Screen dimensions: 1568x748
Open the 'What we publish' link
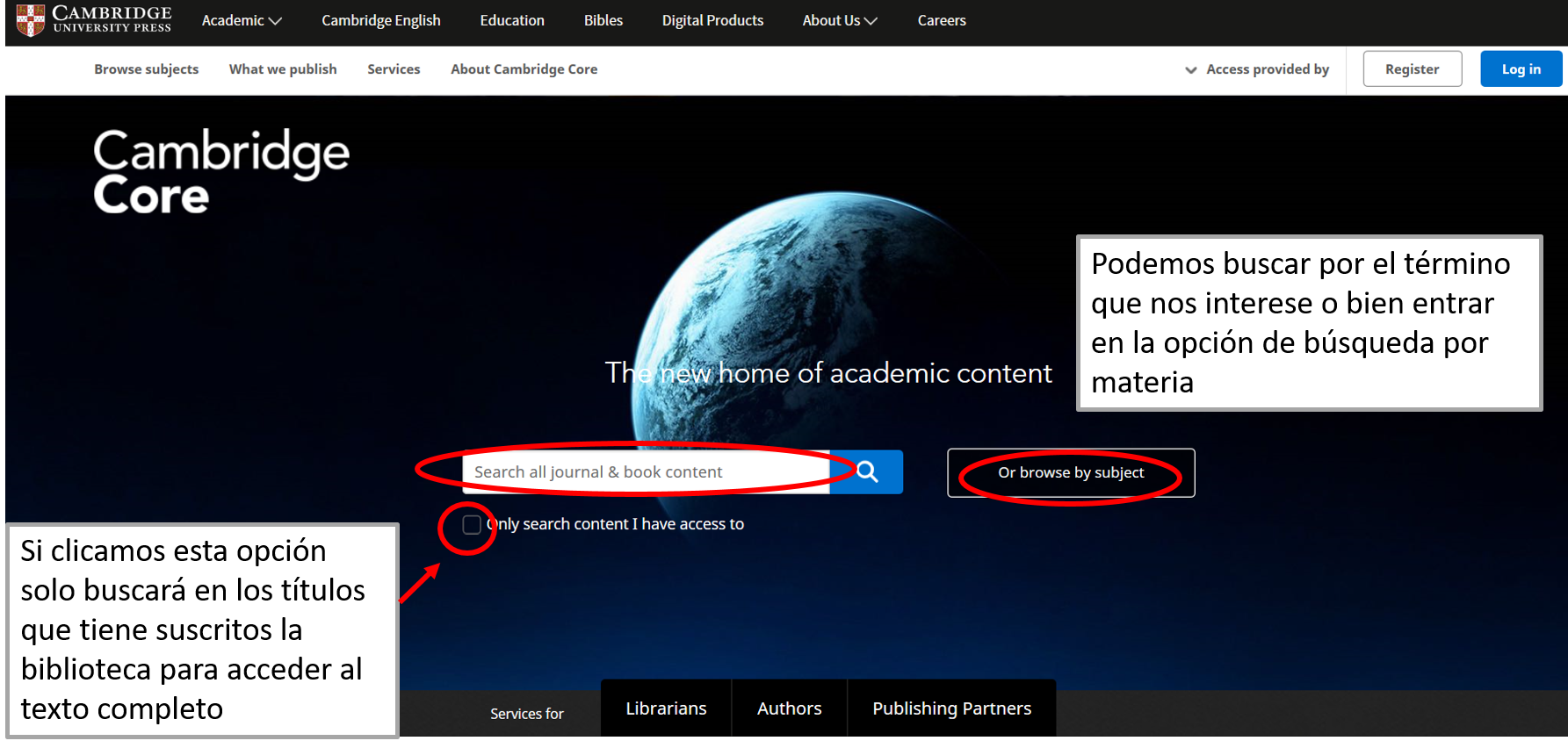[x=283, y=69]
